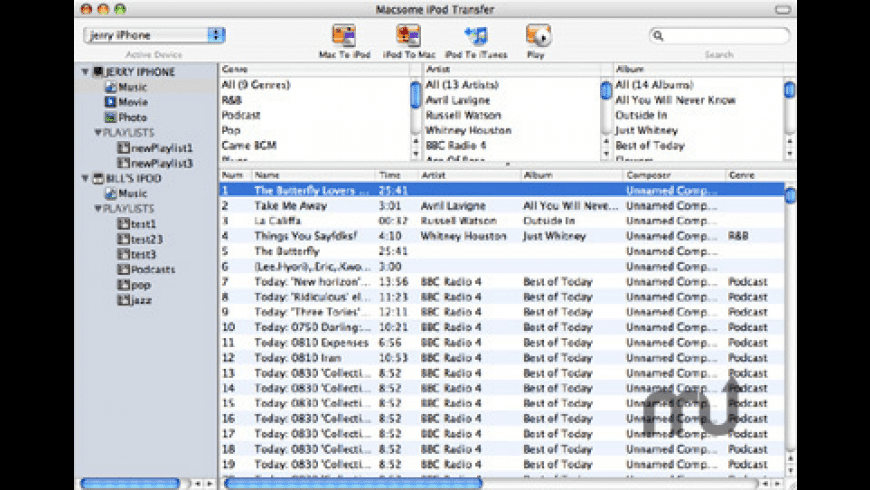
Task: Select Music under BILL'S IPOD
Action: [x=133, y=194]
